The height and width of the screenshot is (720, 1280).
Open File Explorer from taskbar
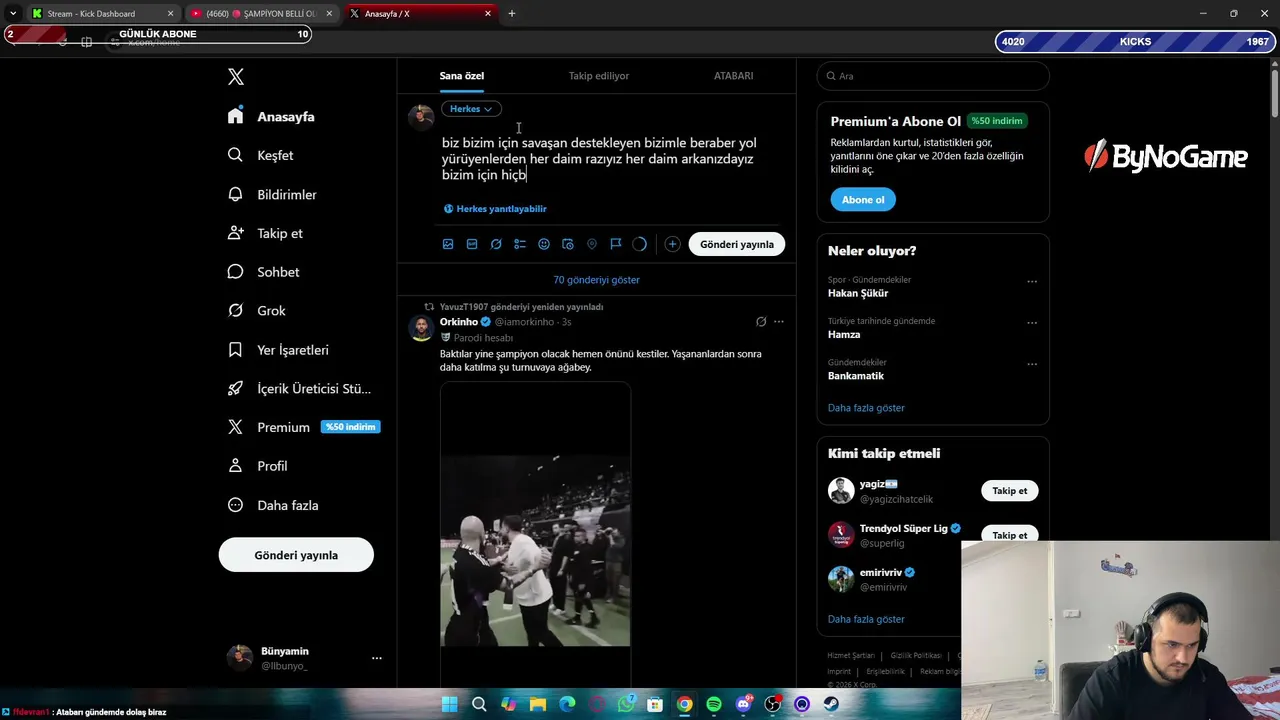coord(538,704)
